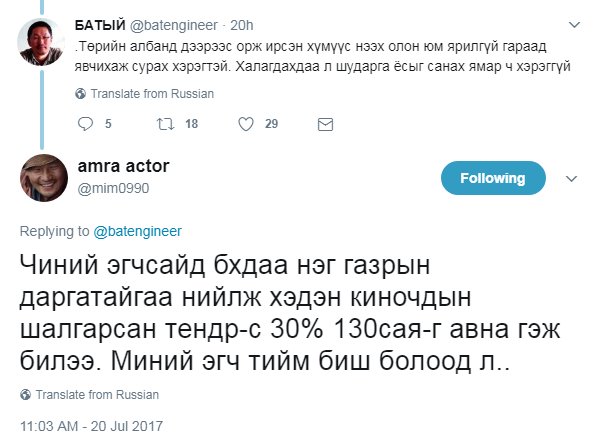
Task: Open amra actor's profile avatar
Action: pyautogui.click(x=44, y=178)
